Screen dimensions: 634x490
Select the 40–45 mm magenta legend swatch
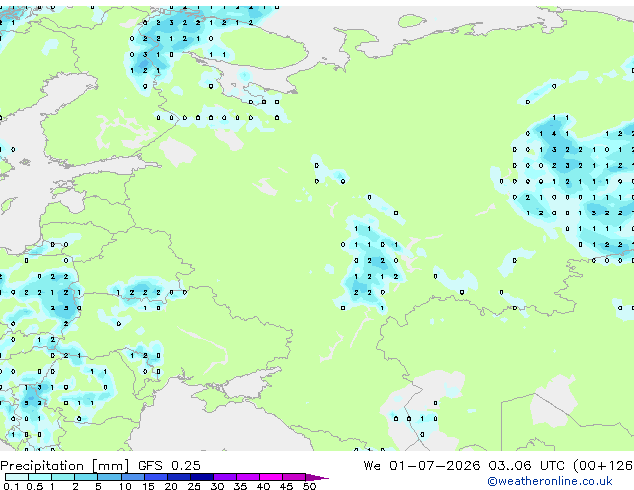271,477
